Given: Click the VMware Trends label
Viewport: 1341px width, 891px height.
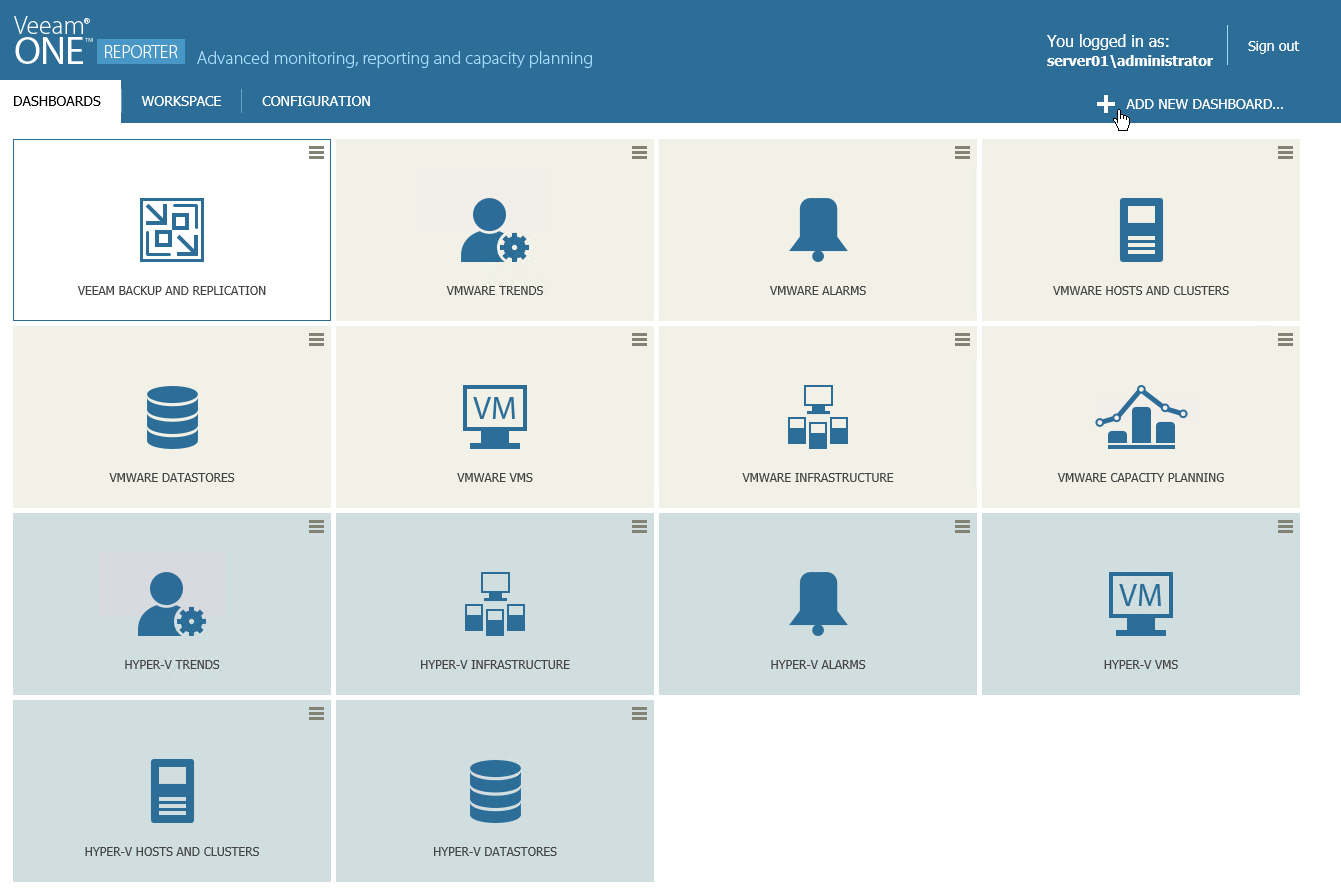Looking at the screenshot, I should [495, 291].
